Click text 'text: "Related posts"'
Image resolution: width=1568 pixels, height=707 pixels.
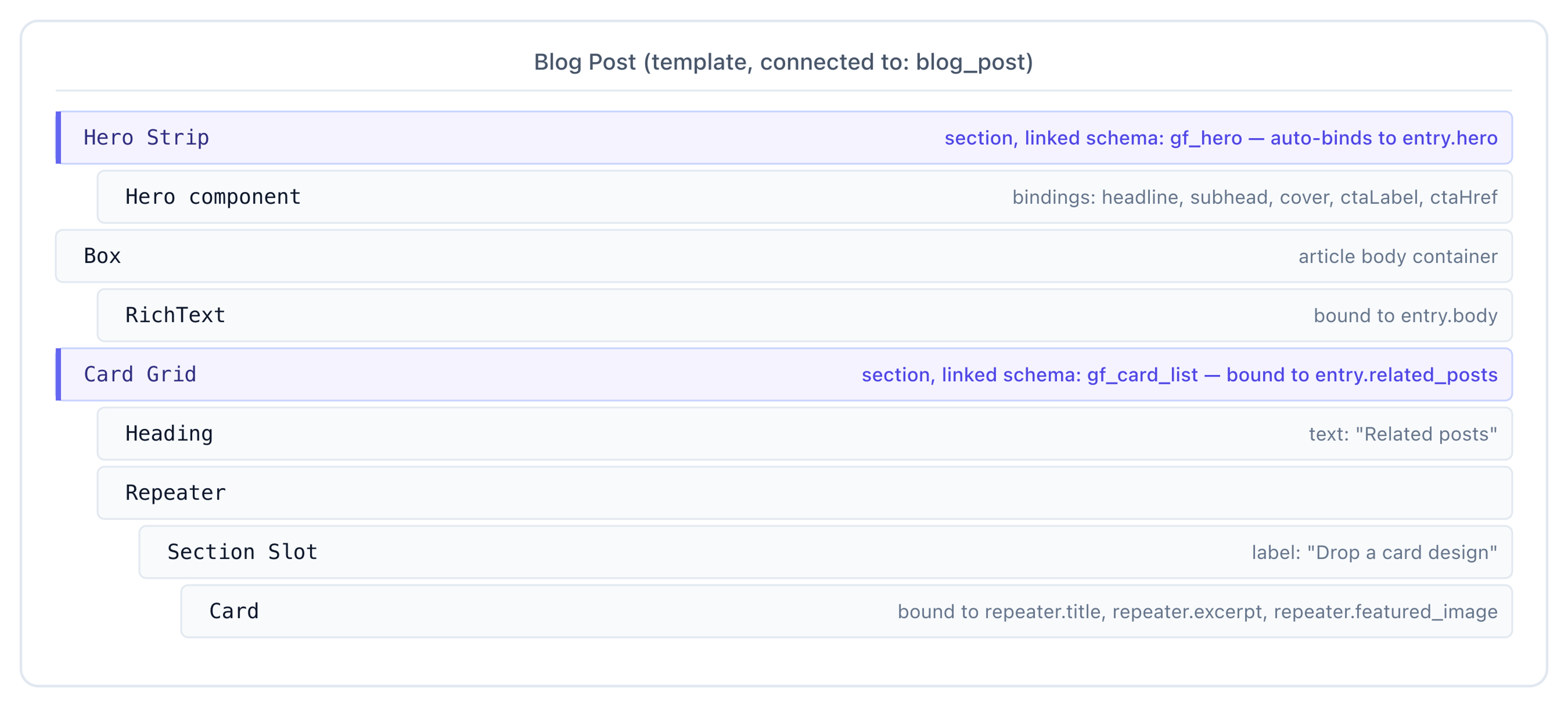coord(1403,434)
